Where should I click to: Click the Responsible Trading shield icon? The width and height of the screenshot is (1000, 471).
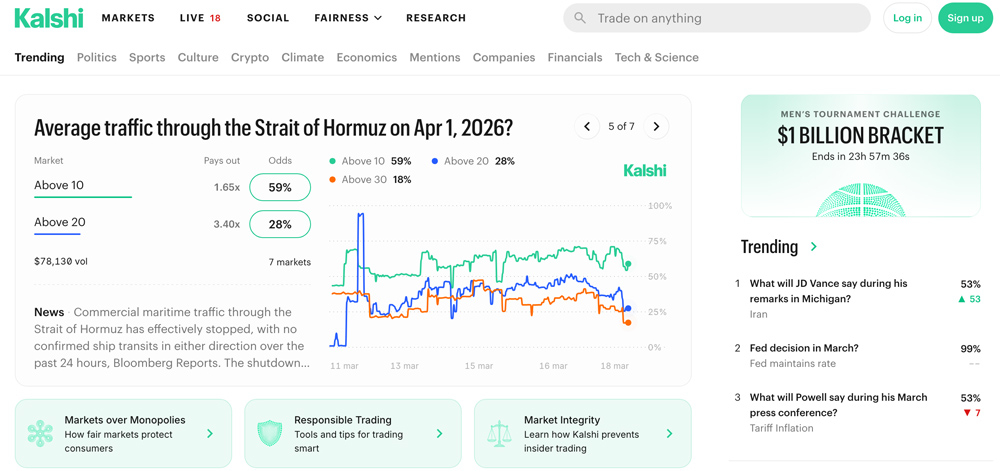click(268, 433)
